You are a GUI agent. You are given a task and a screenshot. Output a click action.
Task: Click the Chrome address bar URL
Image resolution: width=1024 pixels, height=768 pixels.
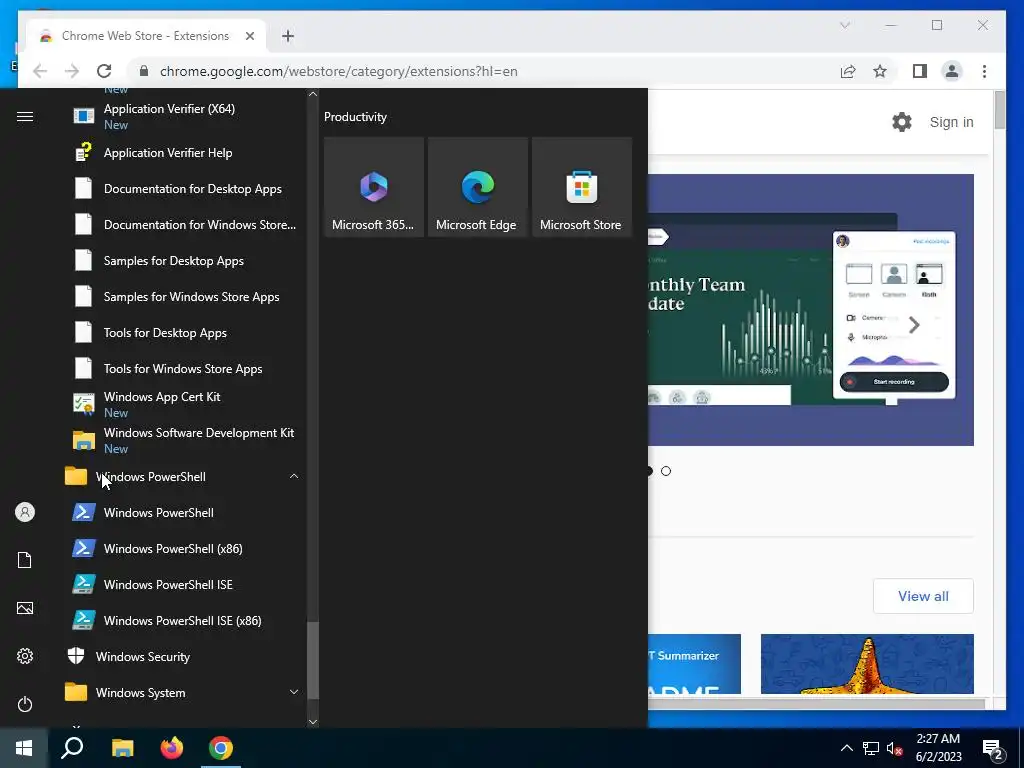coord(338,71)
